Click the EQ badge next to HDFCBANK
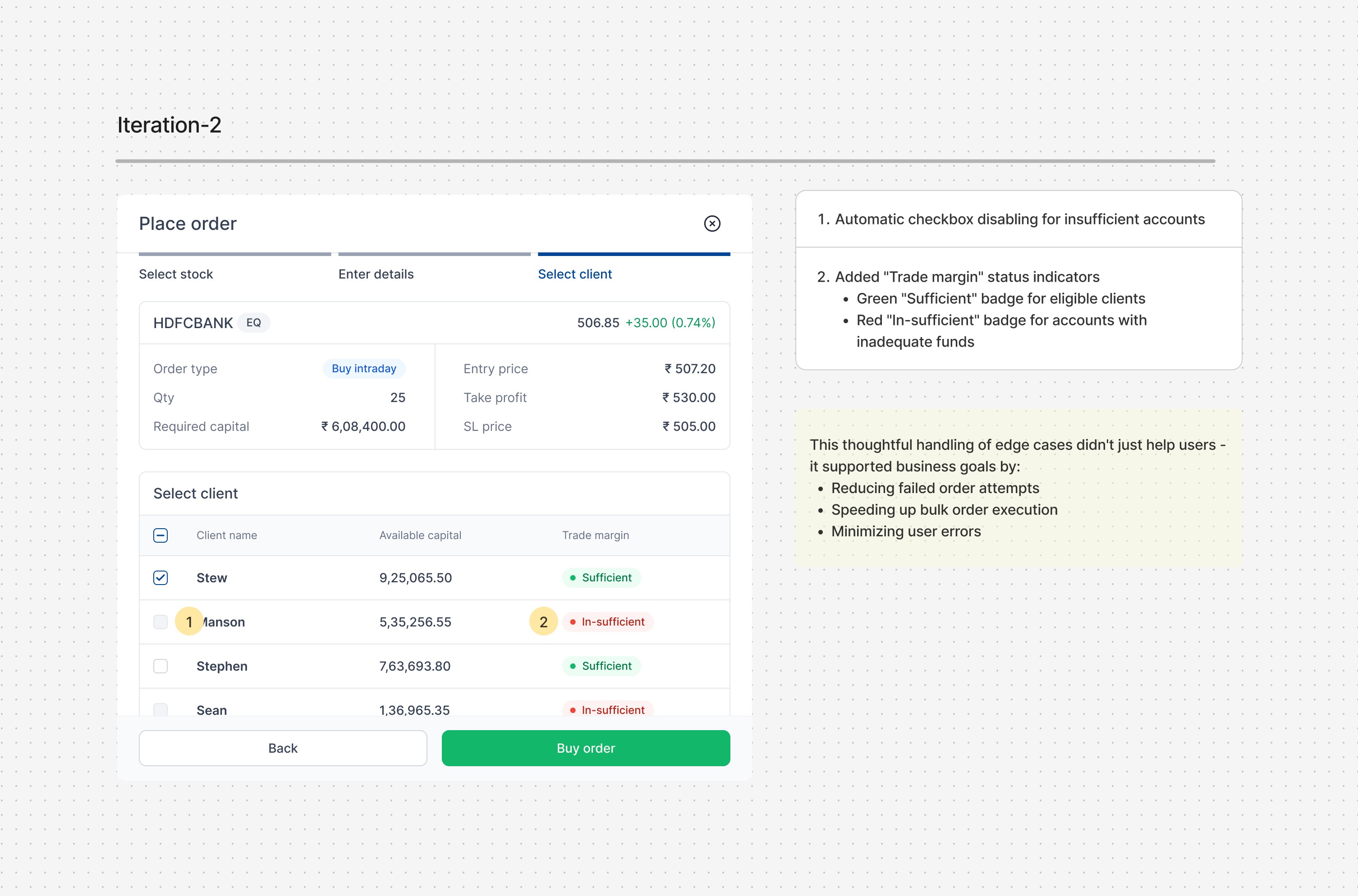The width and height of the screenshot is (1358, 896). click(254, 323)
